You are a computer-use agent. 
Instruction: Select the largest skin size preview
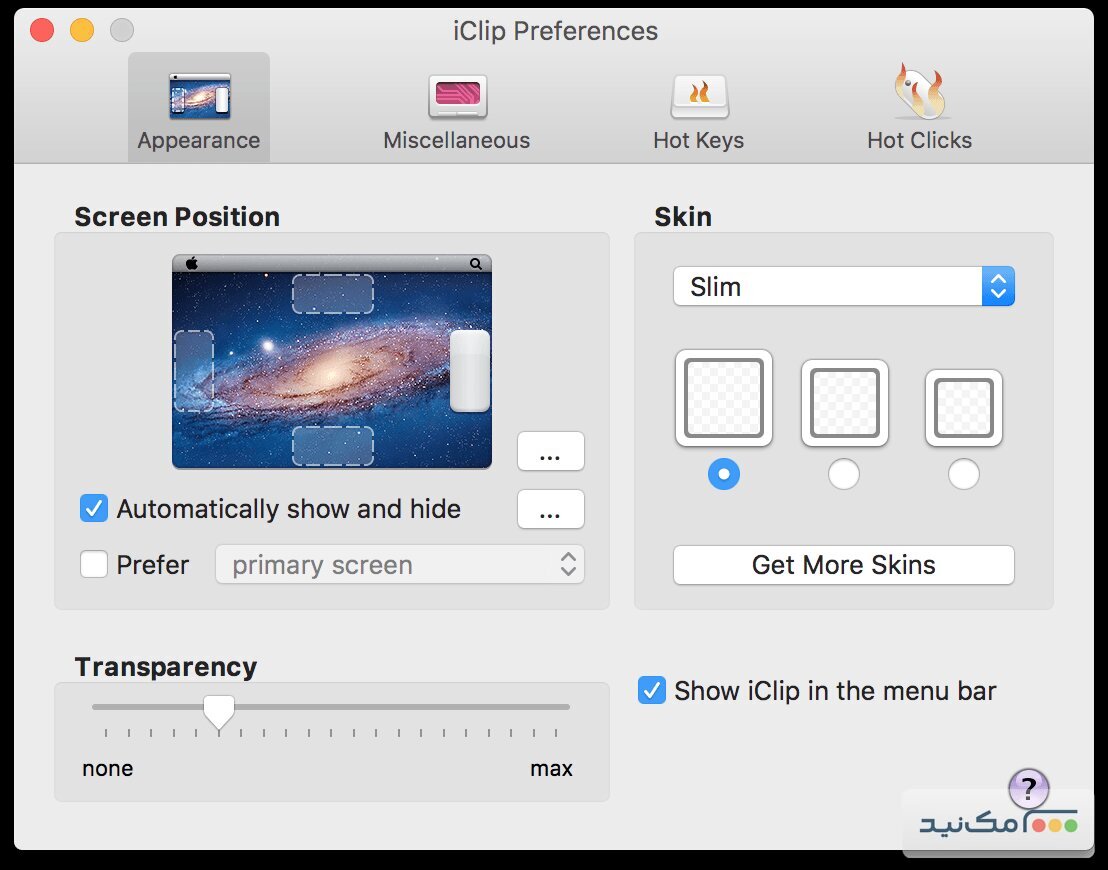point(724,398)
